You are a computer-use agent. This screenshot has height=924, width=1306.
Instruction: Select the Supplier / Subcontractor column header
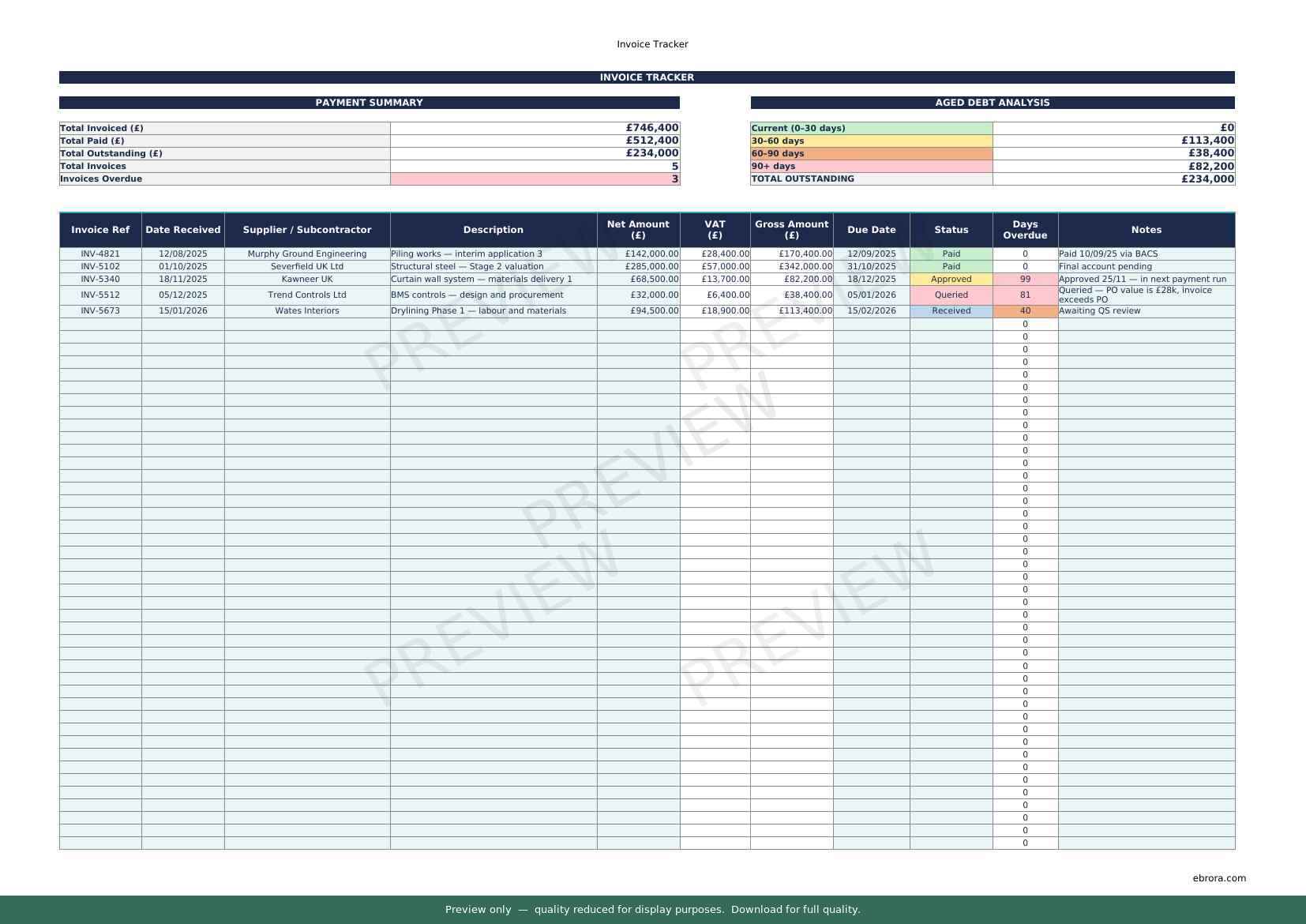point(306,230)
